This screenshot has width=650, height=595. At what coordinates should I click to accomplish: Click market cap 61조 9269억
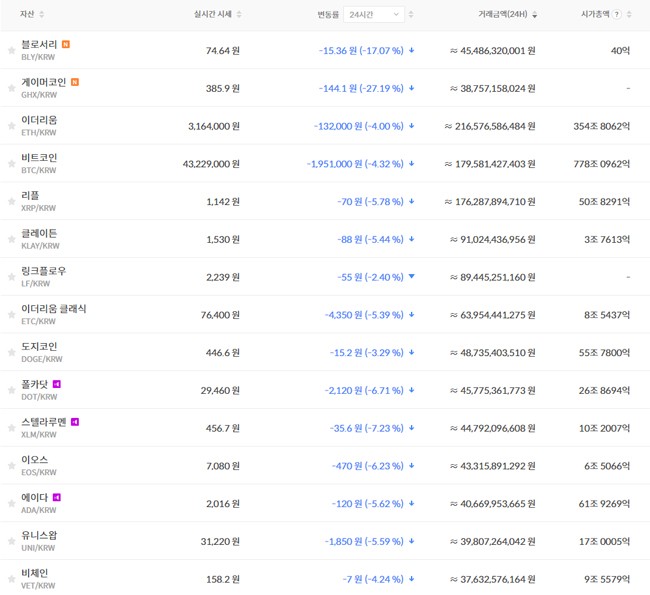point(604,503)
